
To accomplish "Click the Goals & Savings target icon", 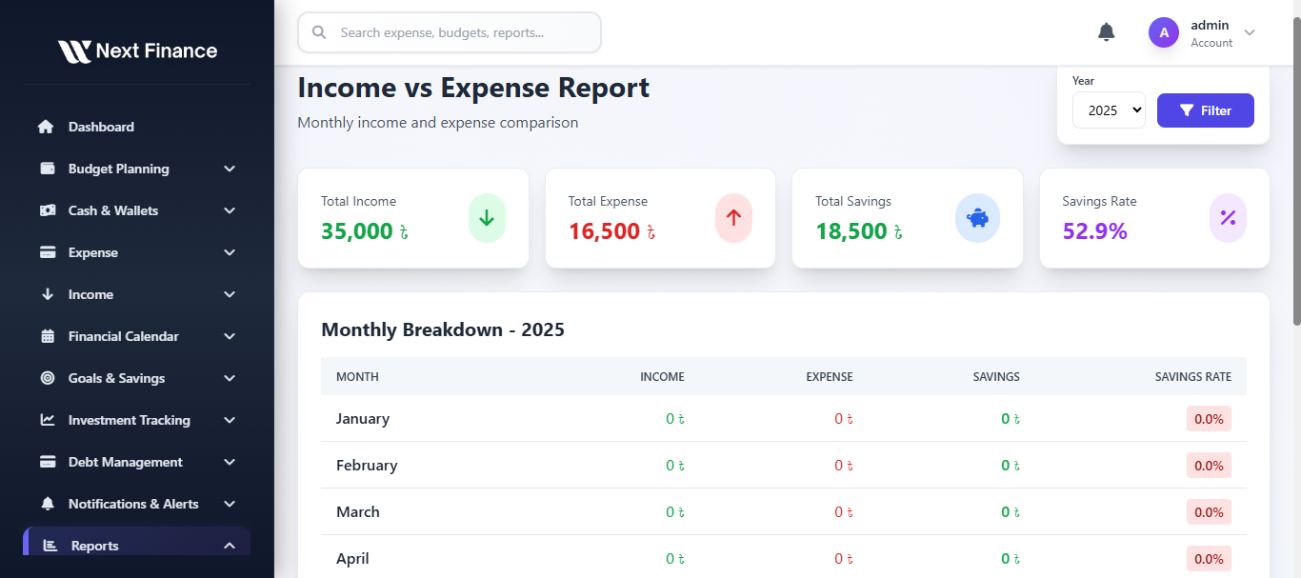I will point(47,379).
